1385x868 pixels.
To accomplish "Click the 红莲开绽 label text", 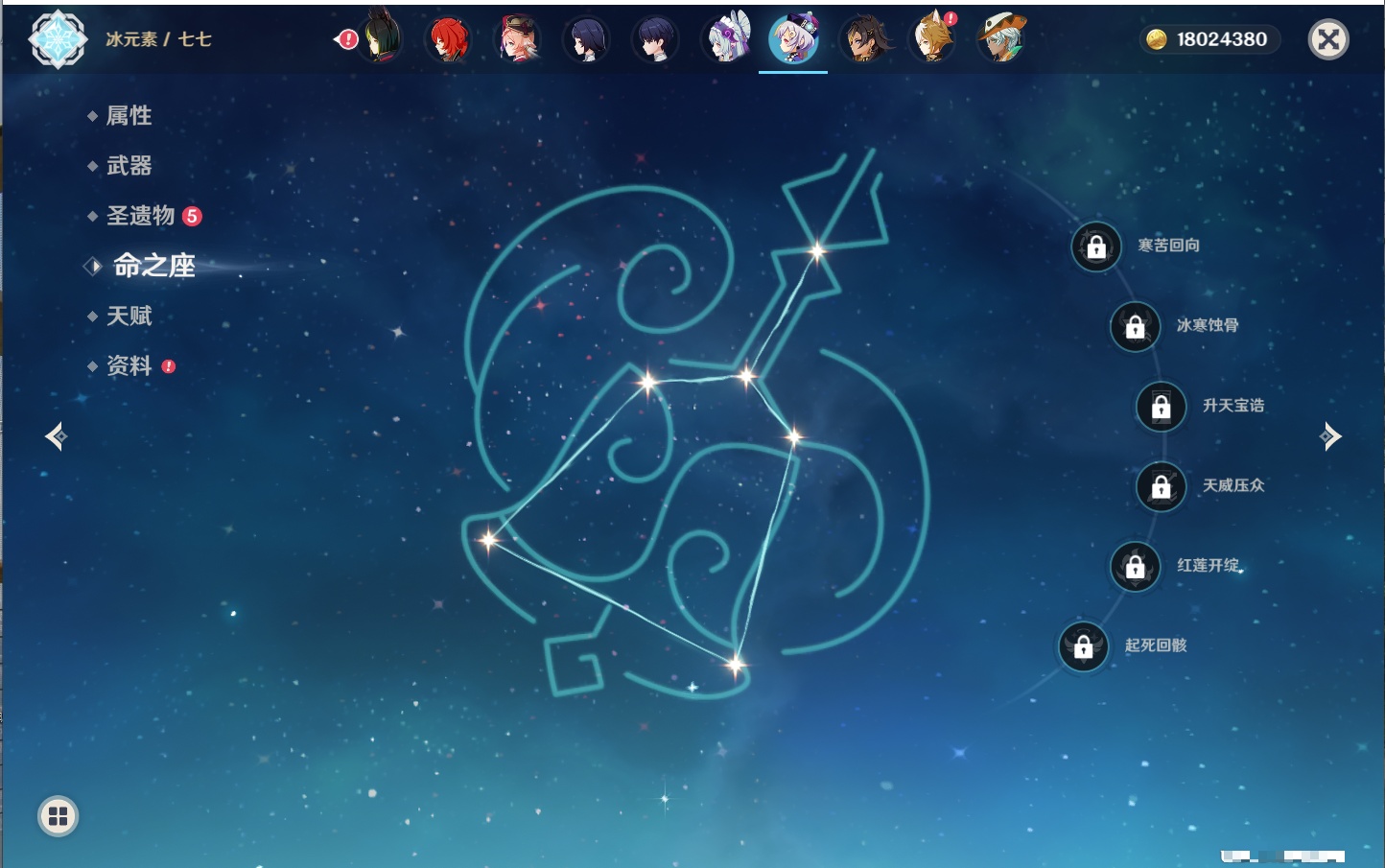I will point(1209,565).
